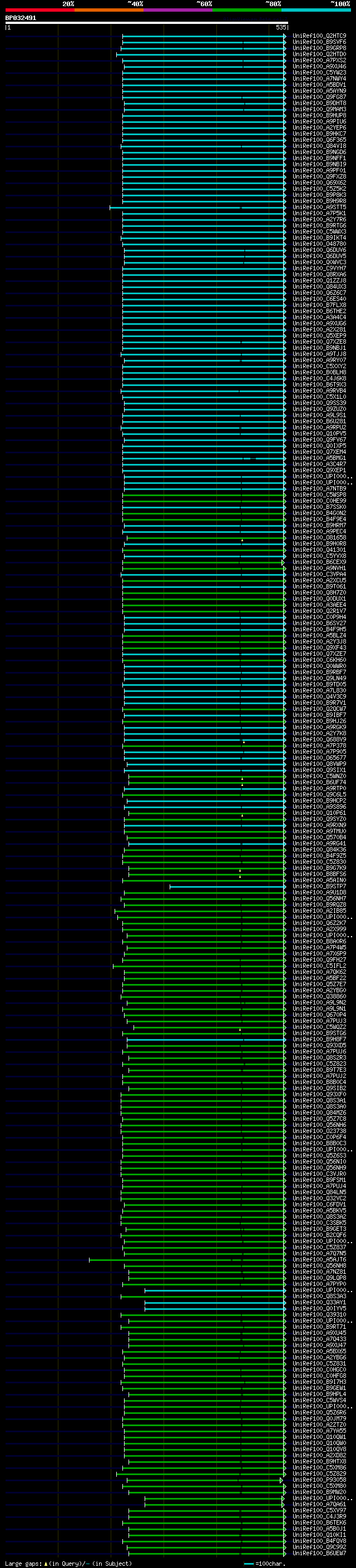This screenshot has height=1568, width=356.
Task: Select UniRef100_Q6Z6C7 entry
Action: (319, 293)
